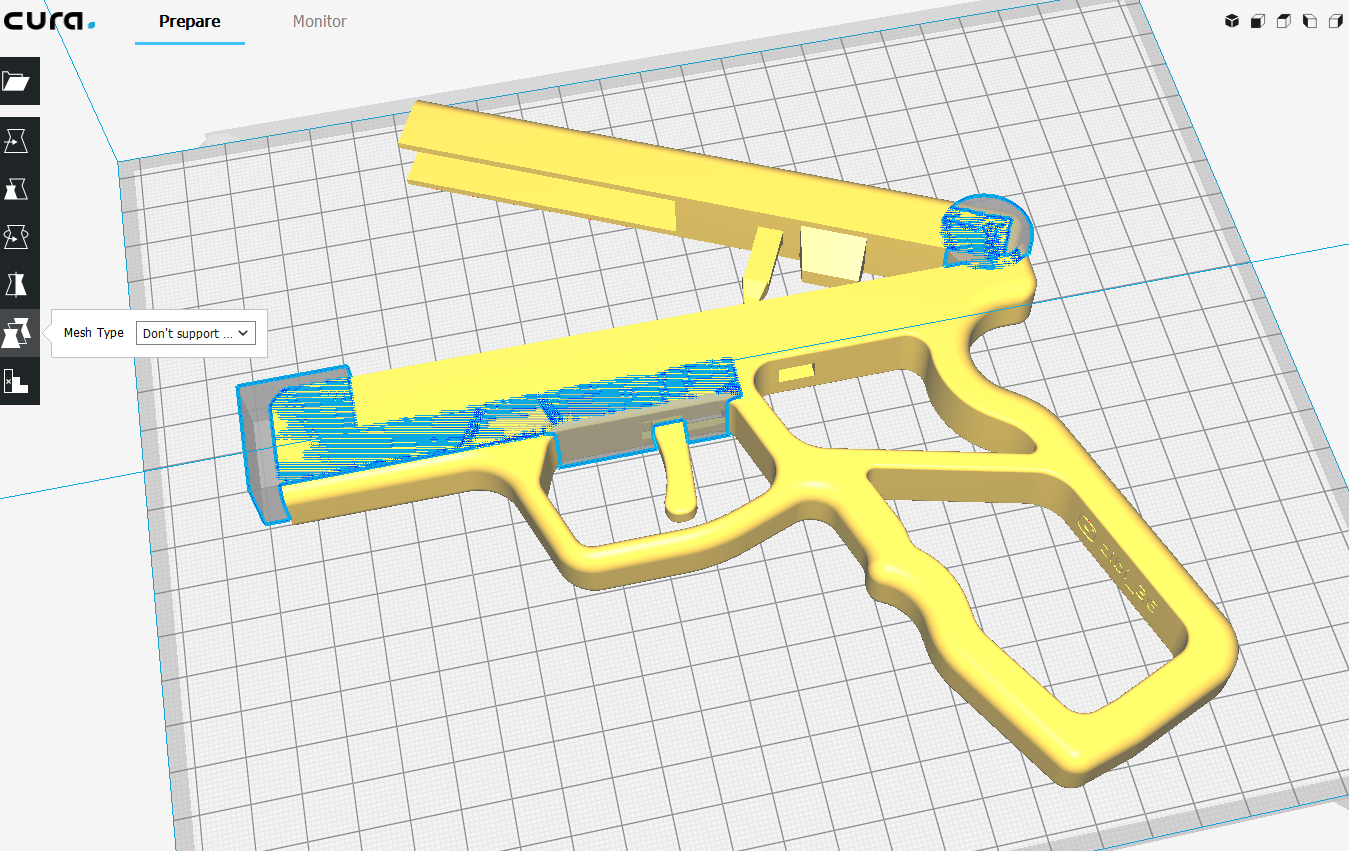Open a model file
The height and width of the screenshot is (851, 1349).
(19, 81)
